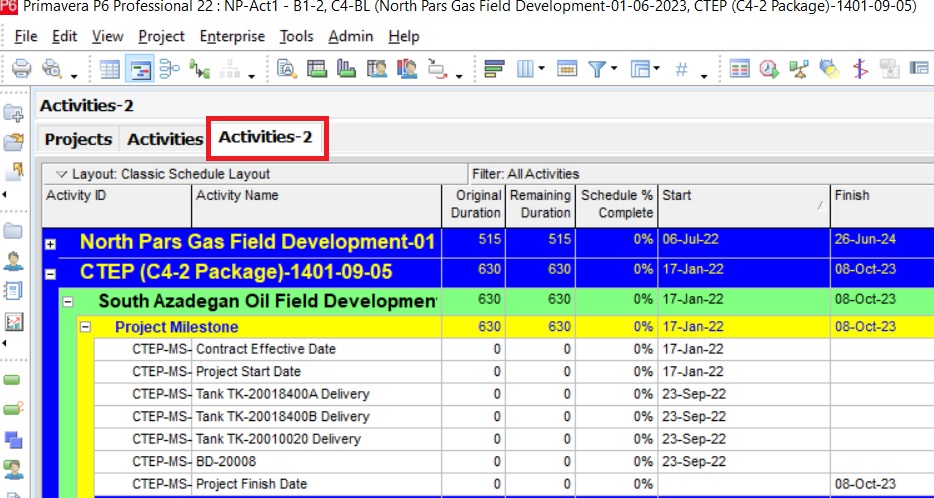Click the Trace Logic icon
This screenshot has width=934, height=498.
pos(438,69)
